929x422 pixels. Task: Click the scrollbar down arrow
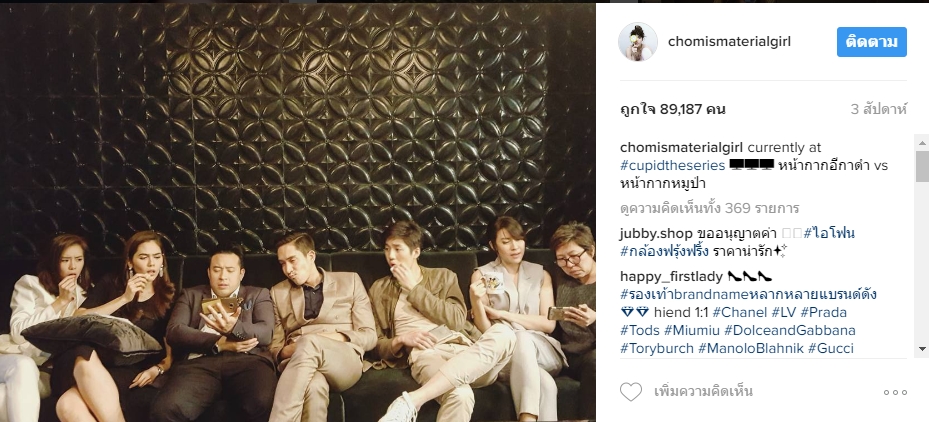pyautogui.click(x=922, y=348)
